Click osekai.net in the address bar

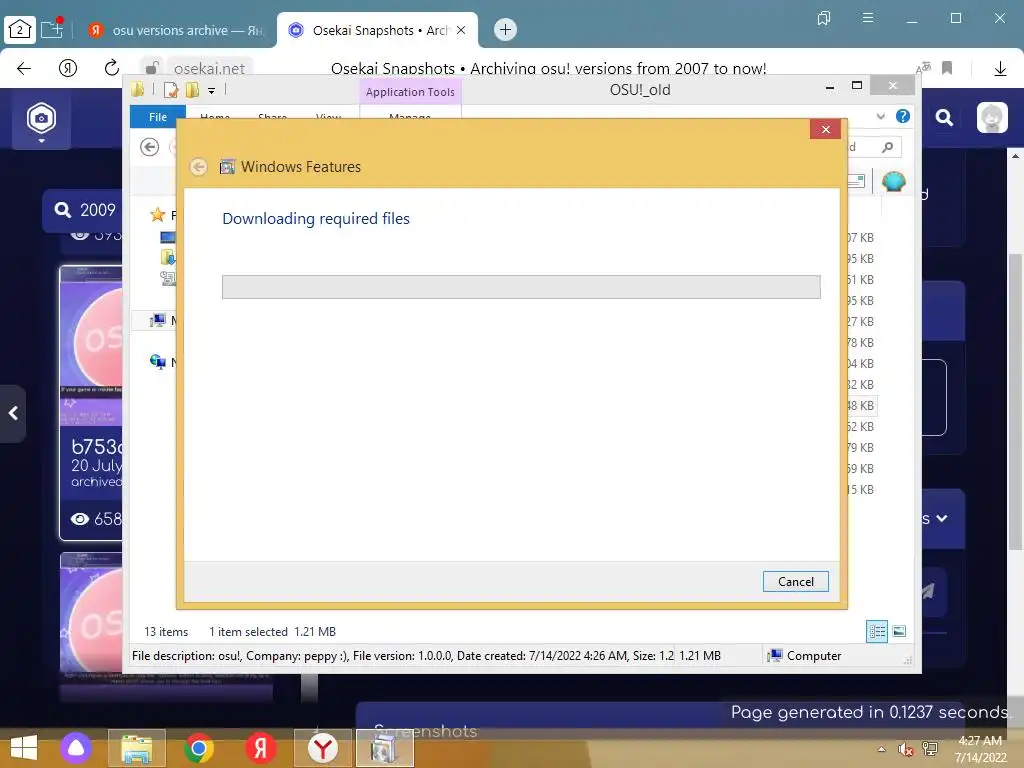tap(209, 68)
